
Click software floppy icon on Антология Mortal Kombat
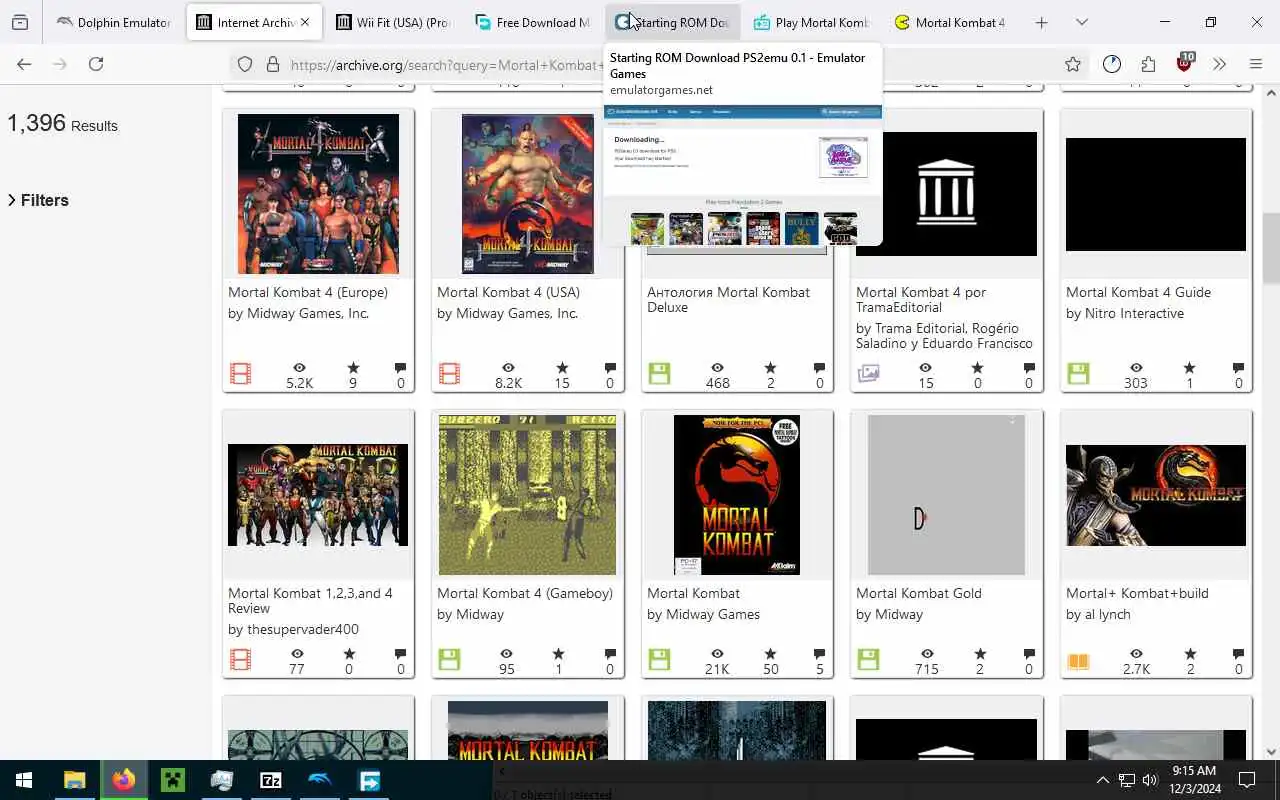pyautogui.click(x=658, y=374)
